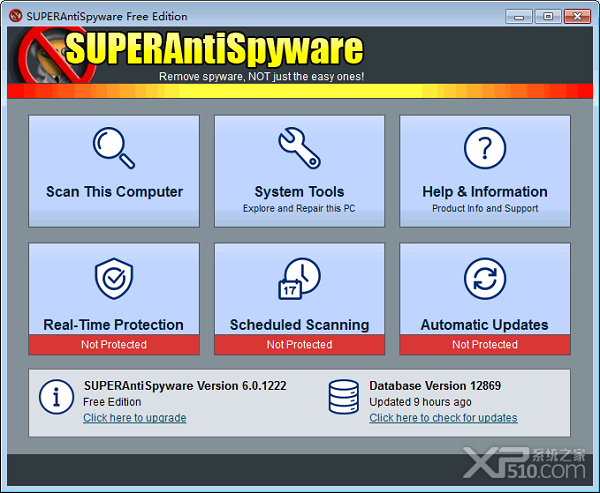Click 'Click here to check for updates' link
Viewport: 600px width, 493px height.
tap(443, 418)
